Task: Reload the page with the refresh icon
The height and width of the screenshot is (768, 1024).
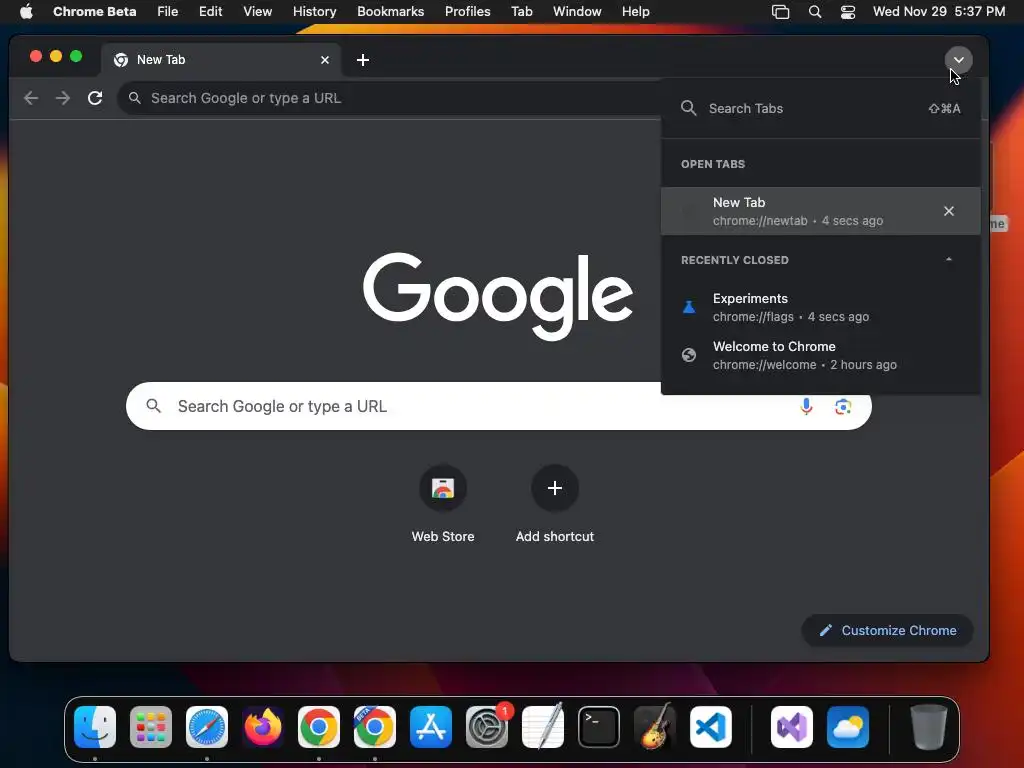Action: (95, 98)
